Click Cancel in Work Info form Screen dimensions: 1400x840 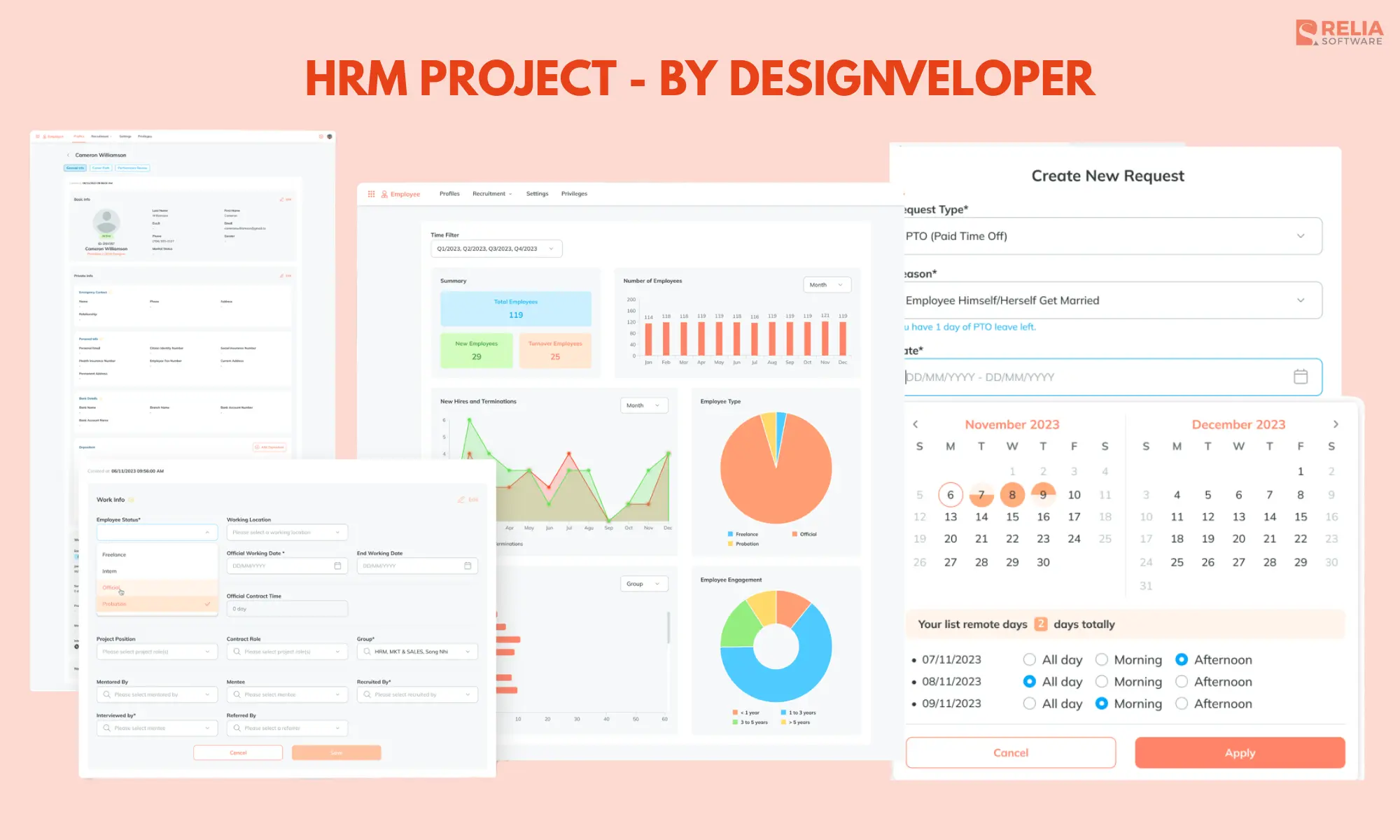pyautogui.click(x=238, y=752)
